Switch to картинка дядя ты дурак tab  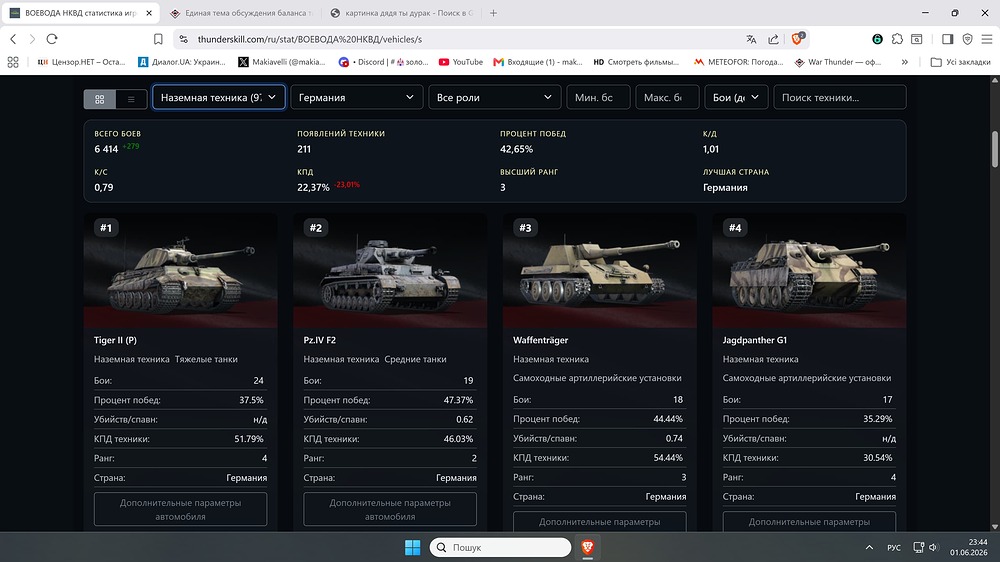403,13
